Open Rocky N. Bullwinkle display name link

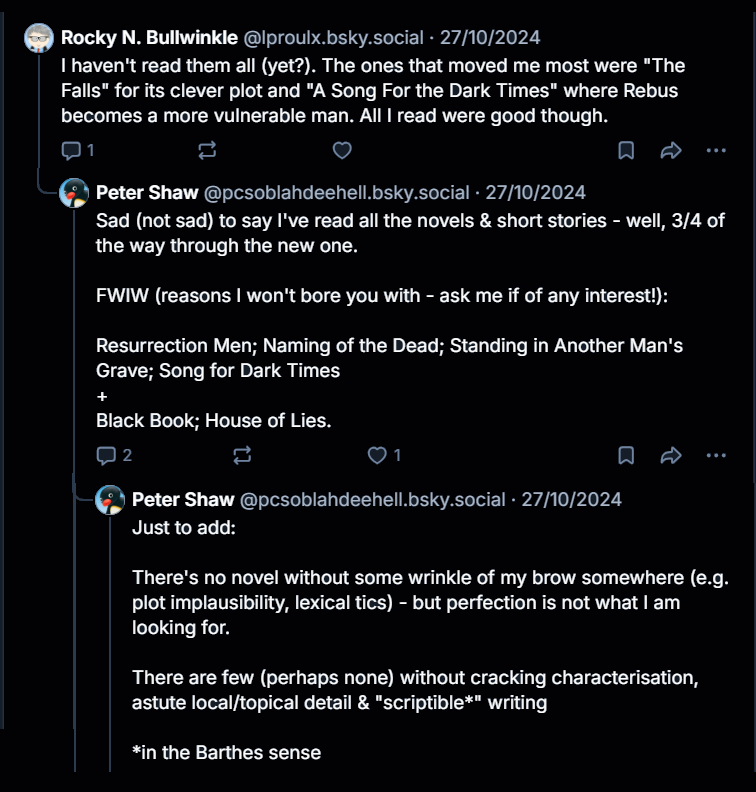pyautogui.click(x=150, y=38)
